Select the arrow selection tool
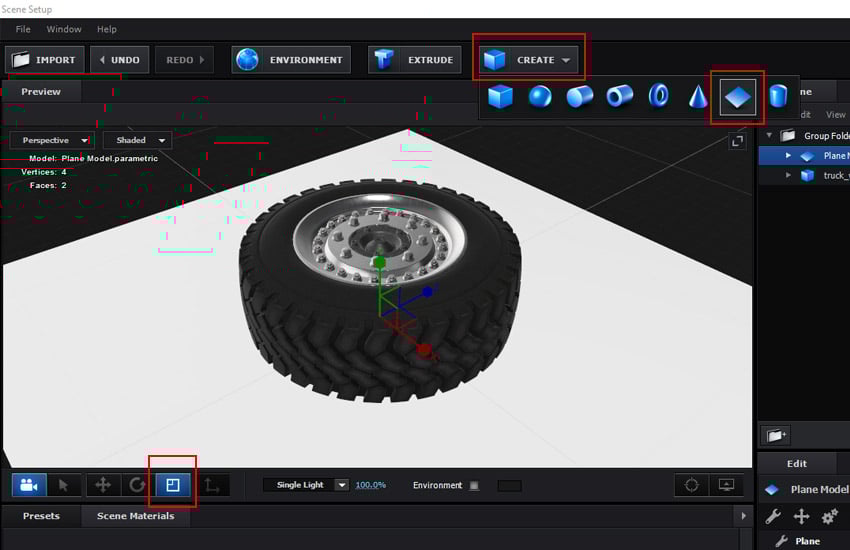The image size is (850, 550). coord(63,484)
